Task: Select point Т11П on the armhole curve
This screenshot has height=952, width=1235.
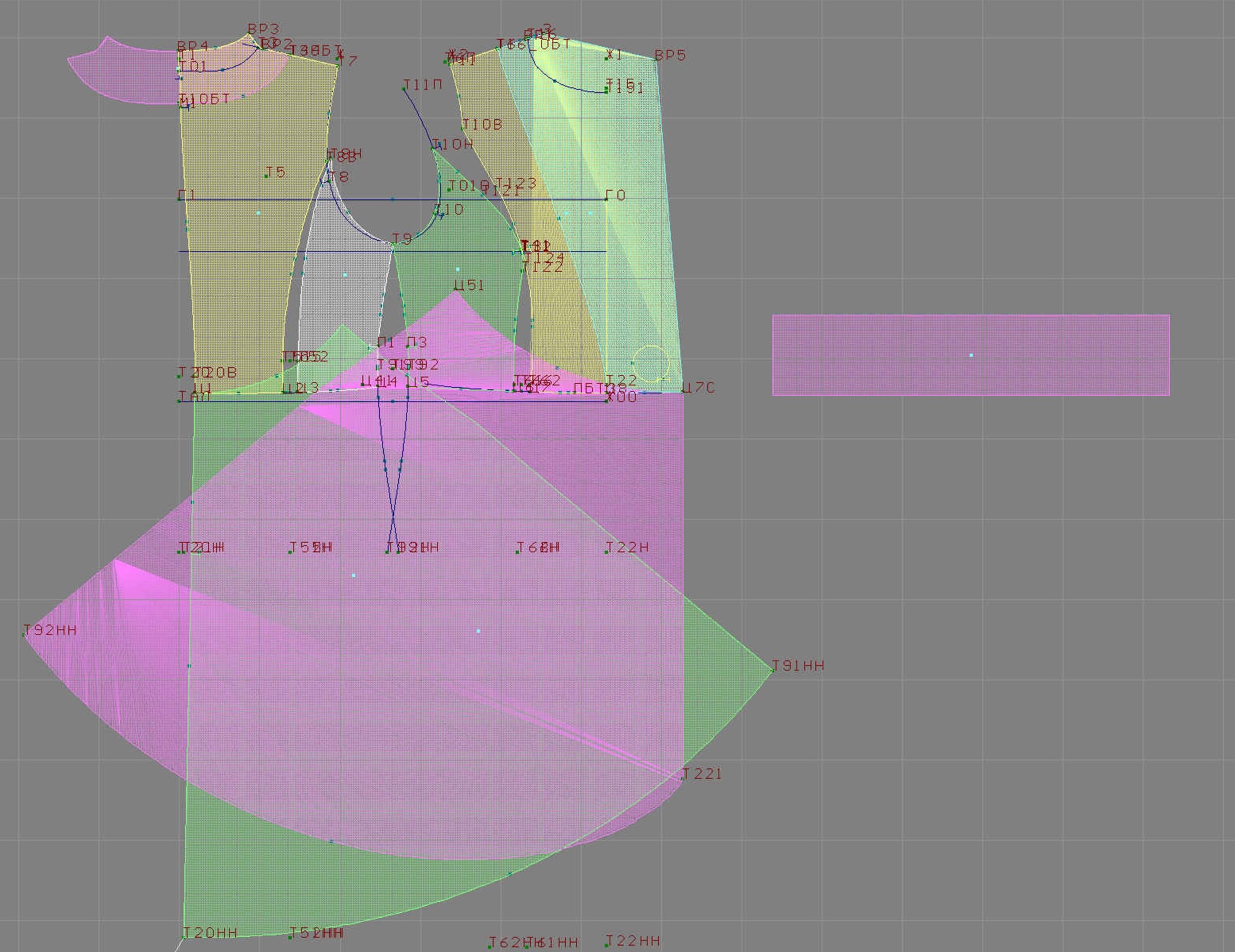Action: pos(405,89)
